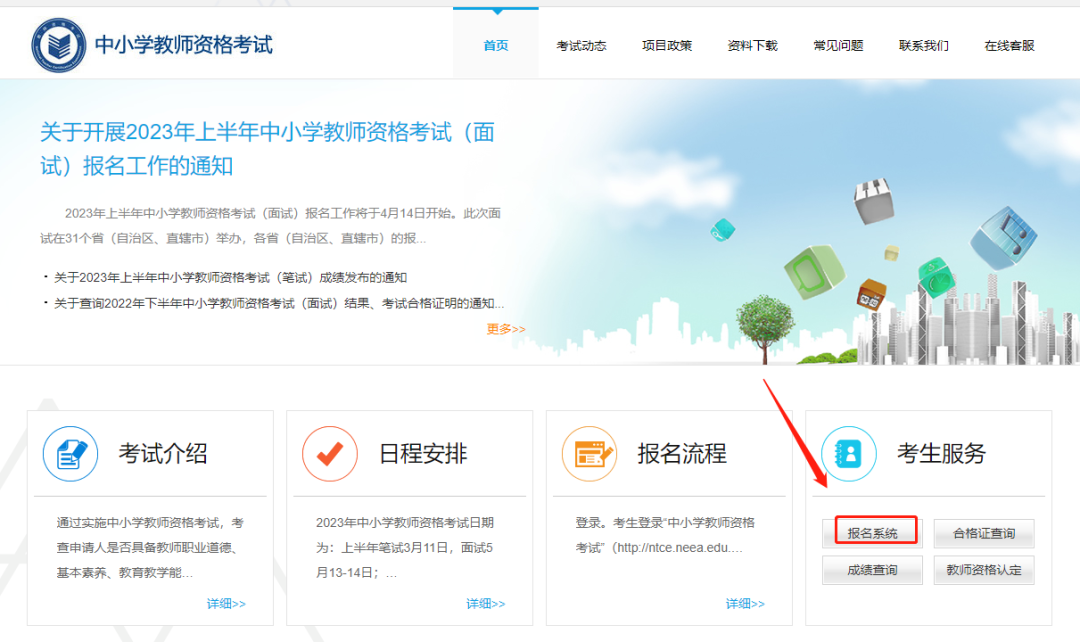Open the 考试动态 menu item
Screen dimensions: 1080x642
pyautogui.click(x=581, y=45)
